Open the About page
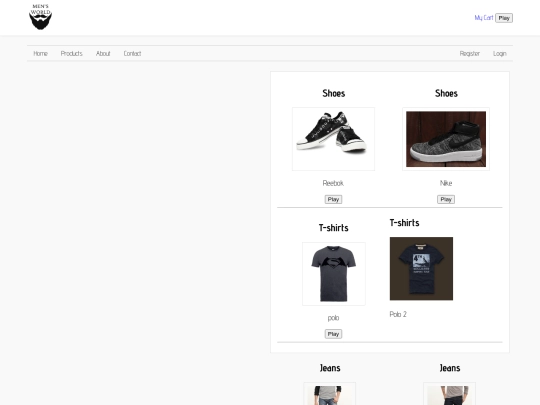Screen dimensions: 540x405 click(x=103, y=53)
